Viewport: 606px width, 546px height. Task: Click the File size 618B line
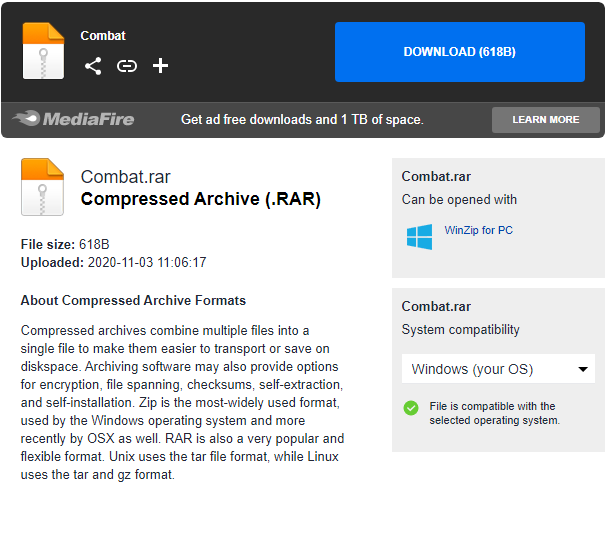click(65, 244)
